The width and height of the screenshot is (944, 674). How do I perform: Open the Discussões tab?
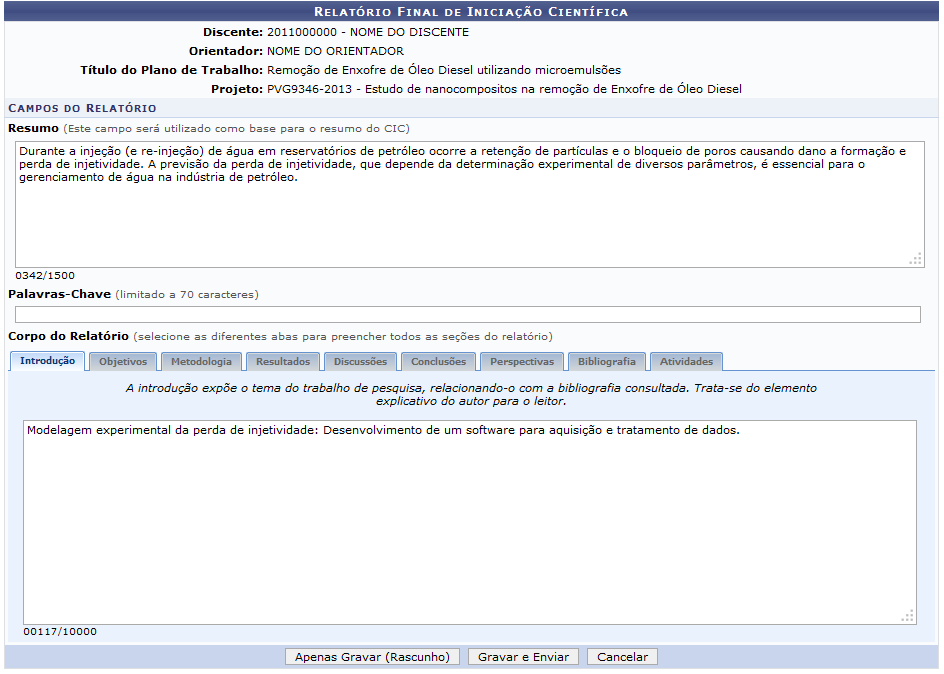pyautogui.click(x=361, y=362)
